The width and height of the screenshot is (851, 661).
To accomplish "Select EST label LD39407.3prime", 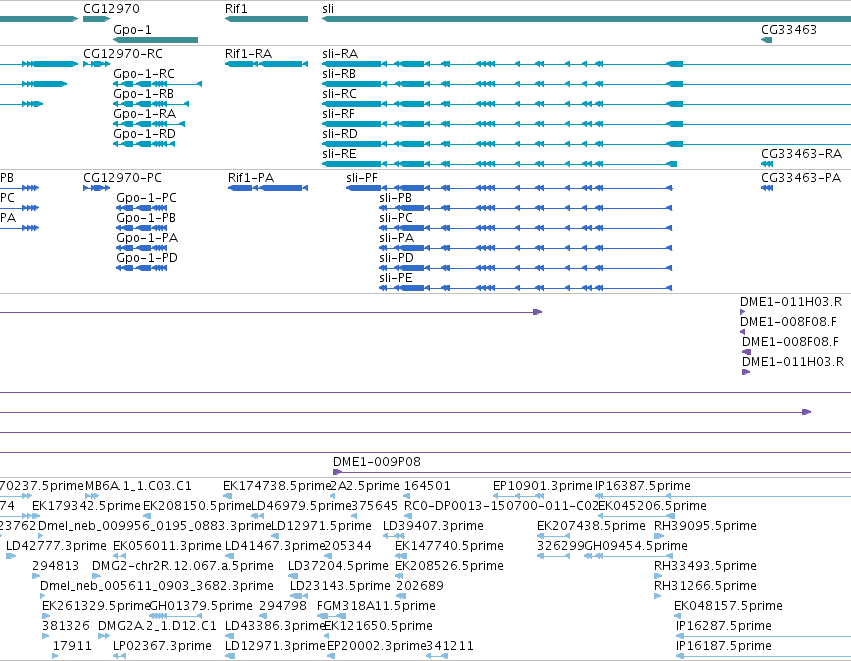I will (x=433, y=526).
